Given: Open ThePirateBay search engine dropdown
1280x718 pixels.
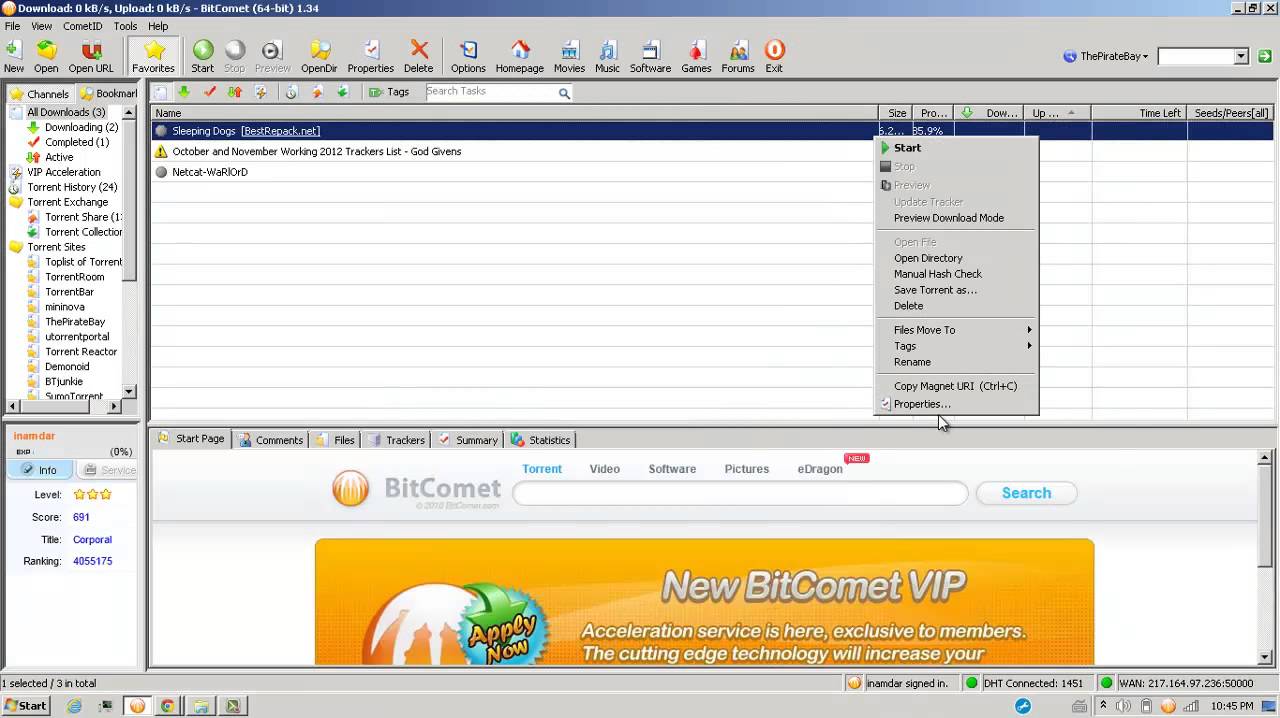Looking at the screenshot, I should [x=1106, y=57].
